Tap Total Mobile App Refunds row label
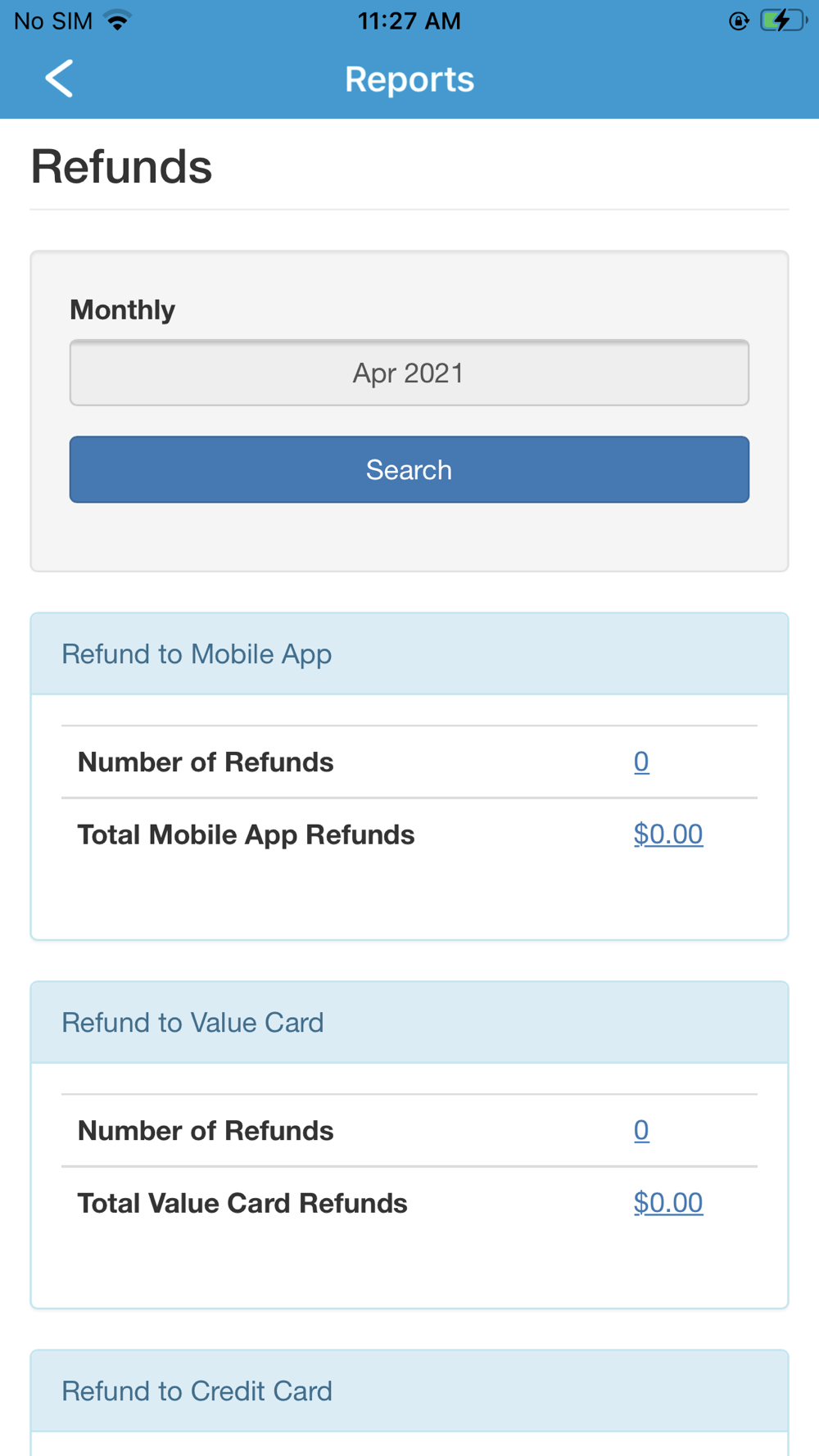819x1456 pixels. pyautogui.click(x=246, y=834)
